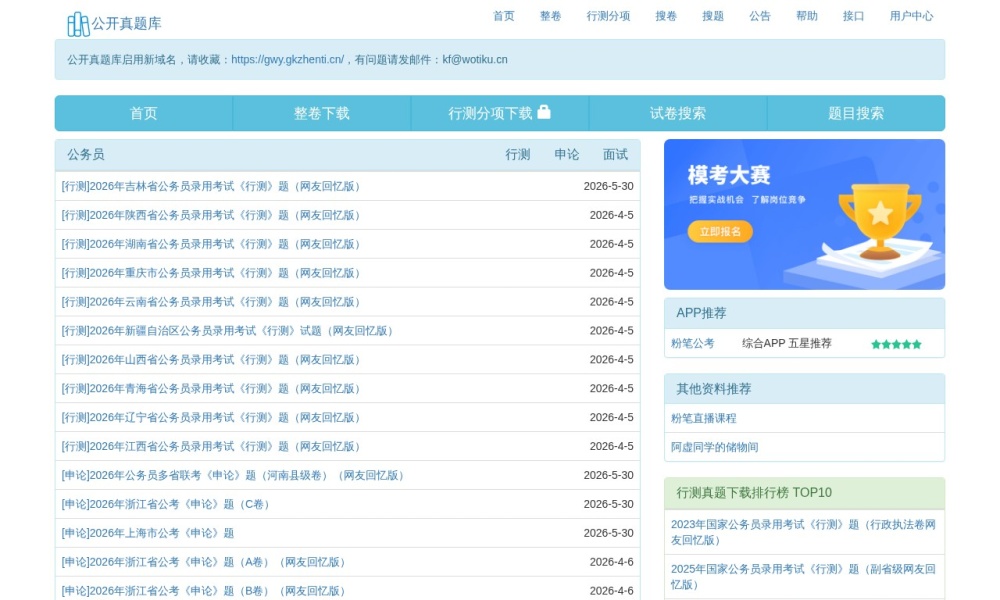Click 综合APP 五星推荐 text
The width and height of the screenshot is (1000, 600).
pyautogui.click(x=787, y=344)
